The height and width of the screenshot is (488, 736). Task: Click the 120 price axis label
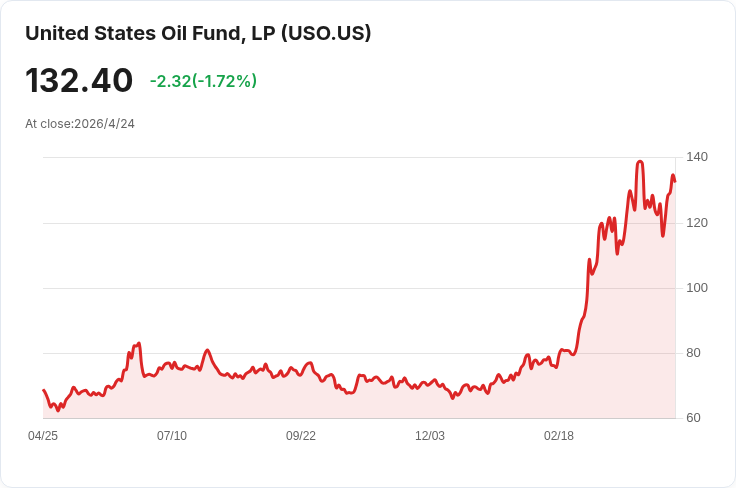[697, 223]
